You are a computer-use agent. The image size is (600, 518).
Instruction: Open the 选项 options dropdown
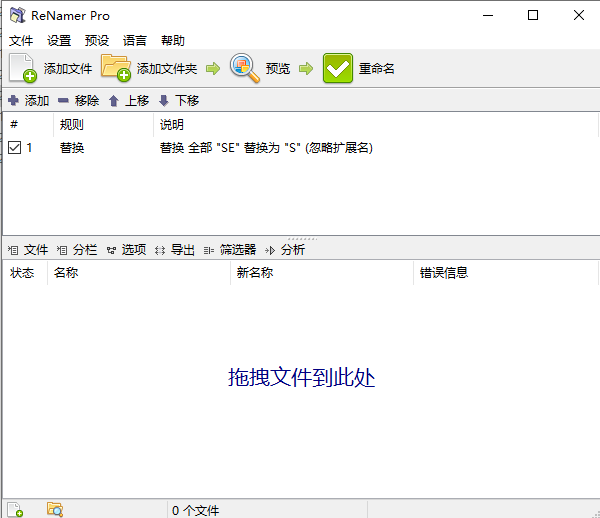126,250
